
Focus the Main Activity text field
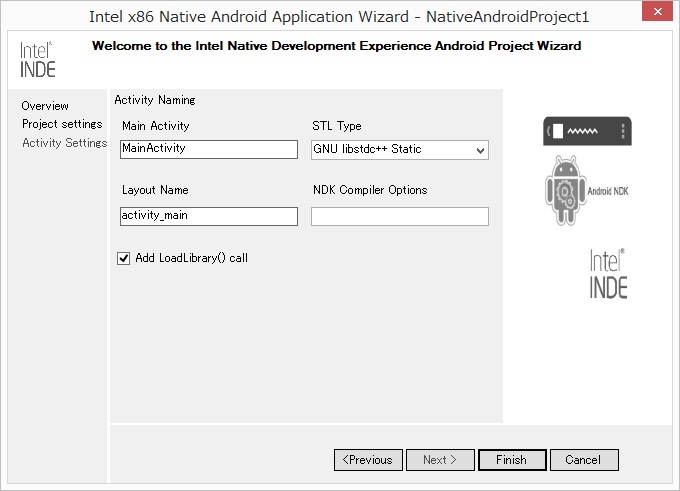(x=209, y=149)
